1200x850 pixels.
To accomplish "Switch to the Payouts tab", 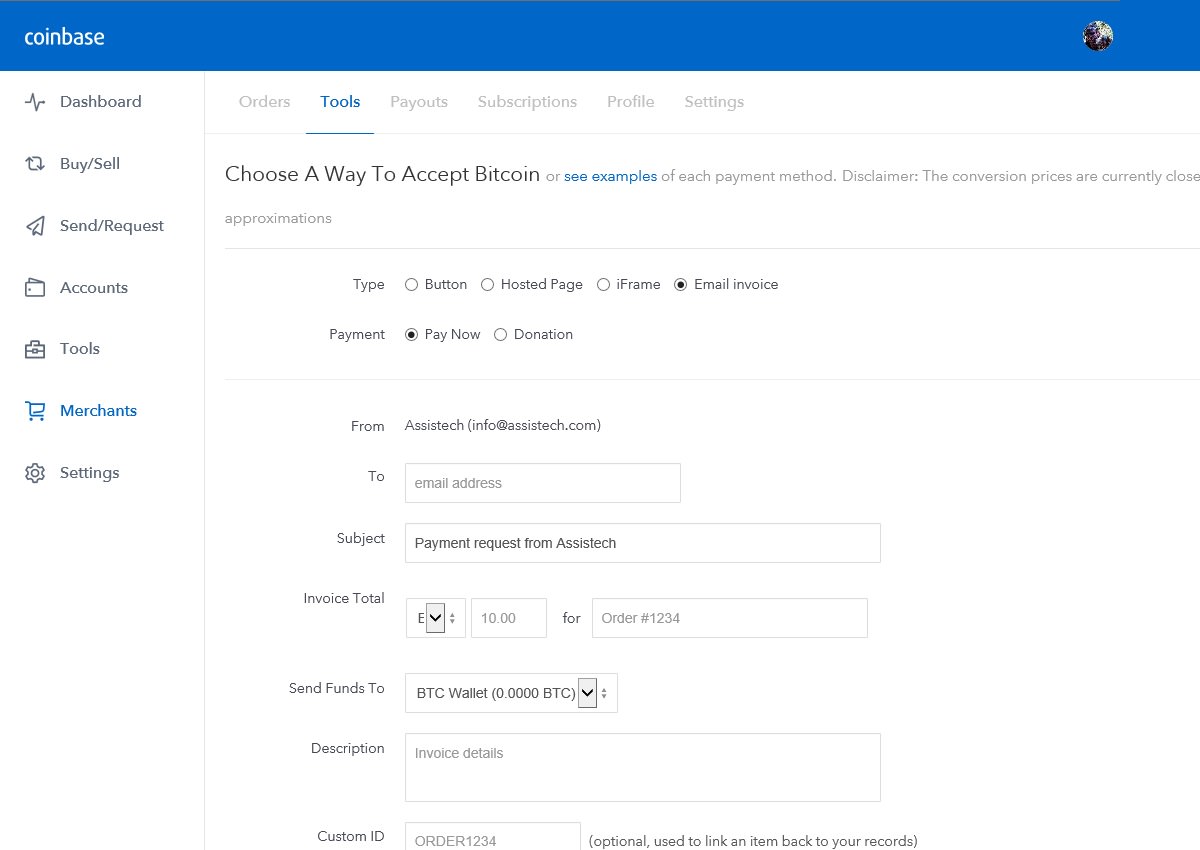I will click(x=419, y=102).
